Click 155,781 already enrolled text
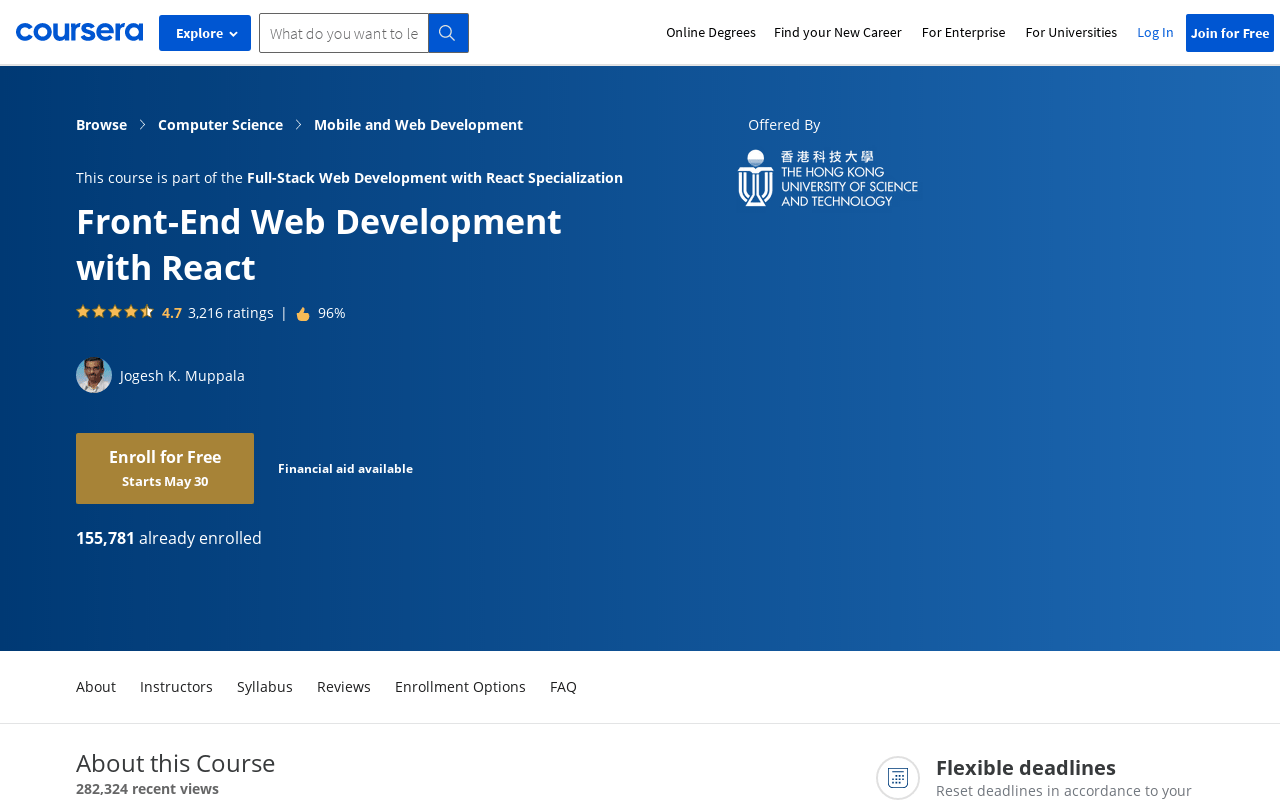This screenshot has height=800, width=1280. [x=169, y=538]
